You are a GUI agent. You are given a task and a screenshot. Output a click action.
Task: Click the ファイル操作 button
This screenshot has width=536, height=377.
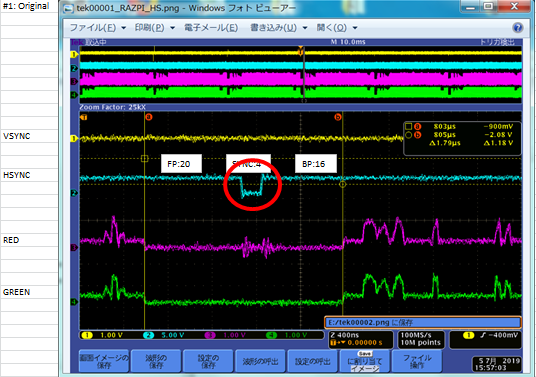(x=417, y=361)
